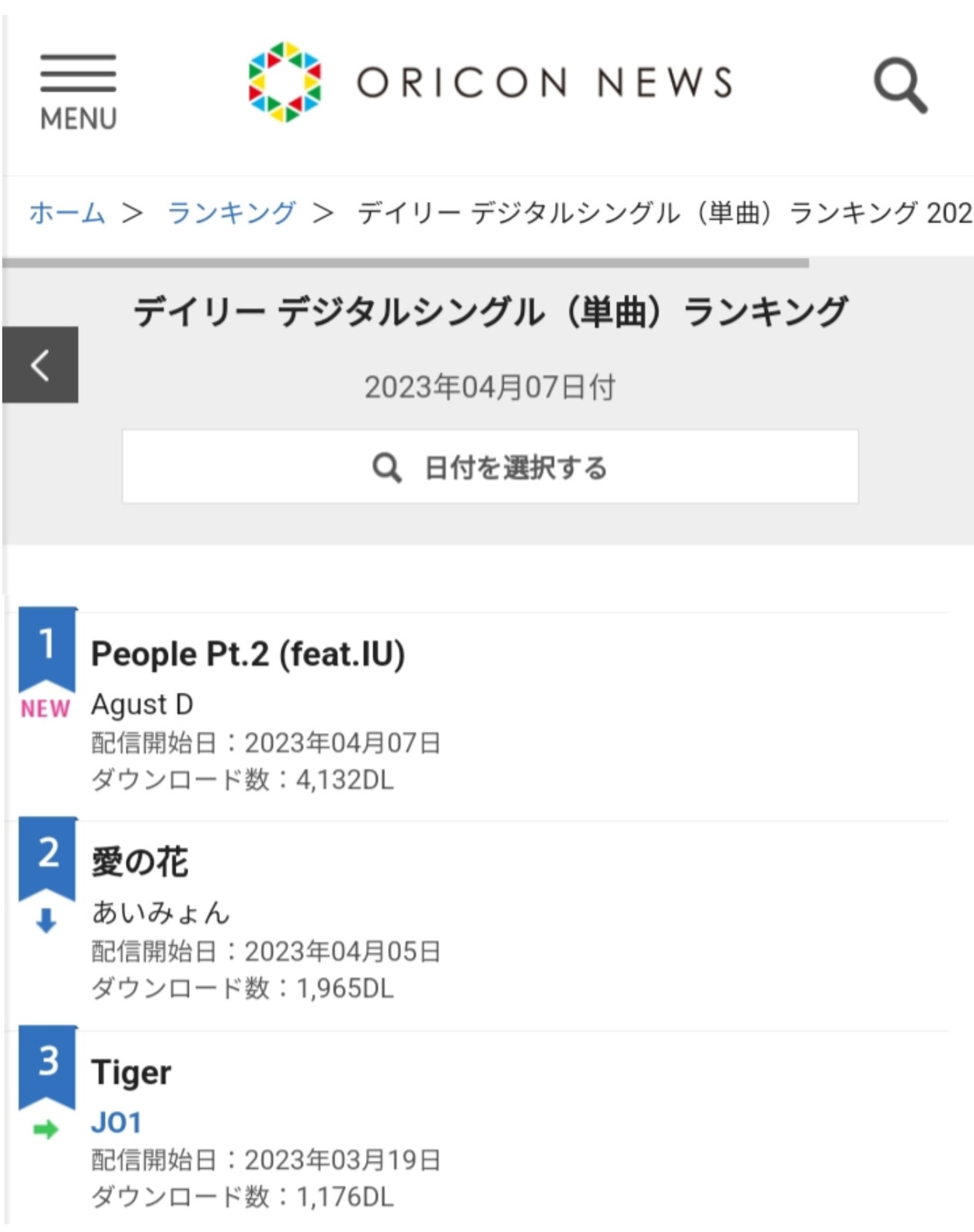Open the 日付を選択する date selector
Image resolution: width=974 pixels, height=1232 pixels.
[x=490, y=467]
